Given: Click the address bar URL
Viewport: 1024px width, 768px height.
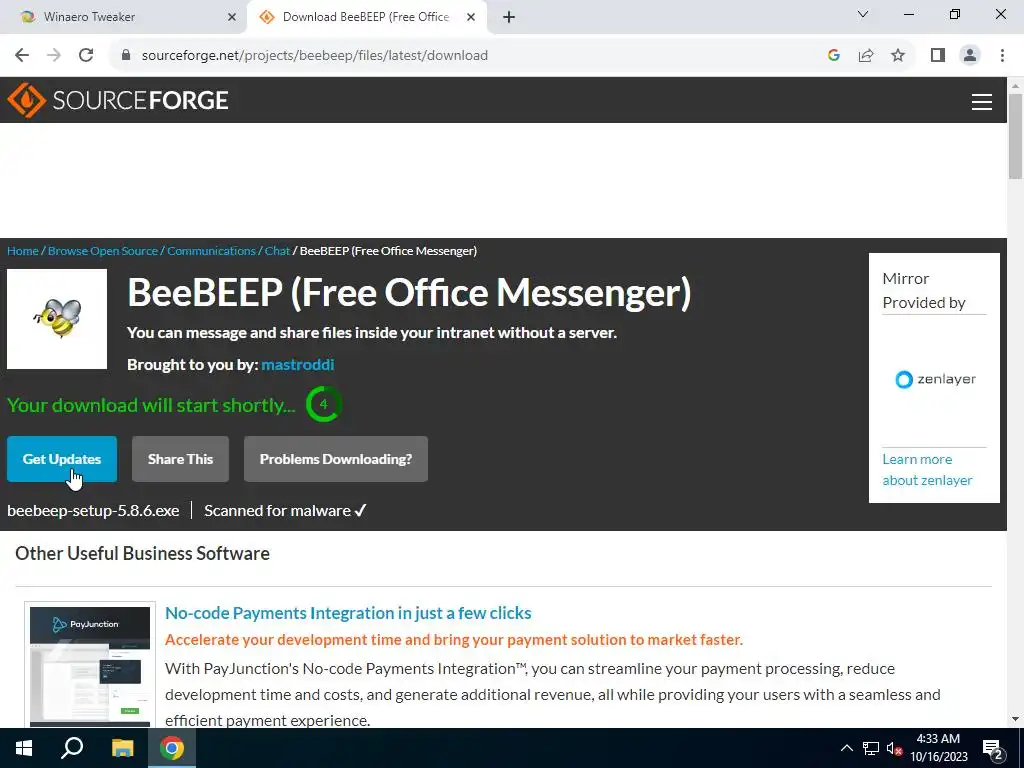Looking at the screenshot, I should pyautogui.click(x=314, y=55).
